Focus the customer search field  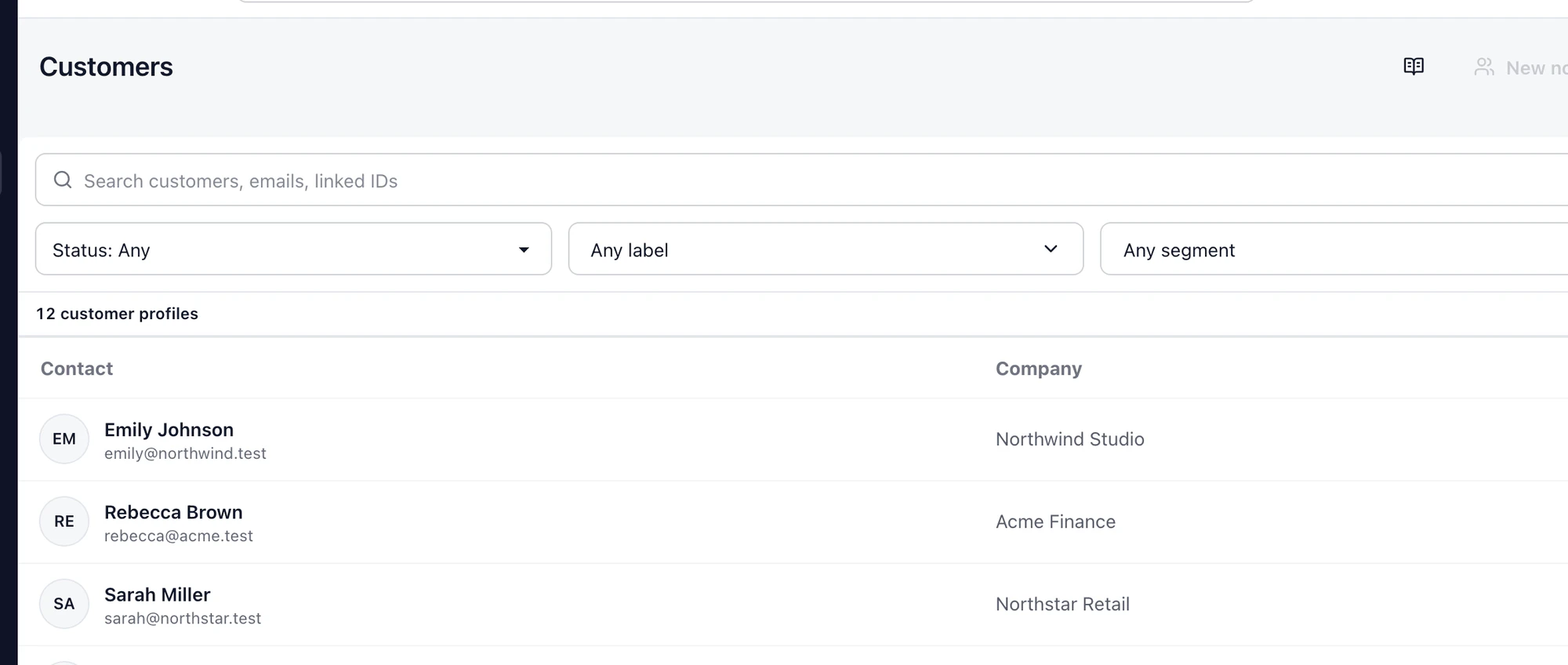click(x=801, y=180)
